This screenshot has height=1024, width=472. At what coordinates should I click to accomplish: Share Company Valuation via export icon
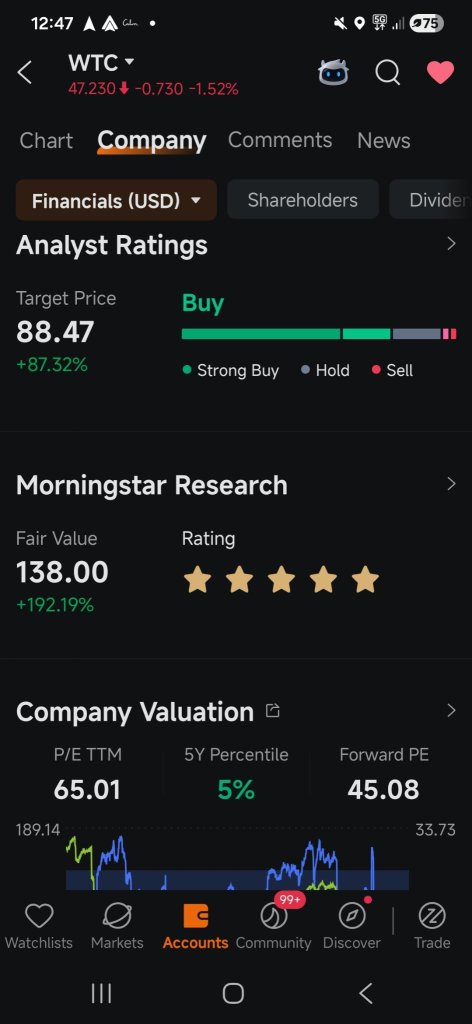273,711
